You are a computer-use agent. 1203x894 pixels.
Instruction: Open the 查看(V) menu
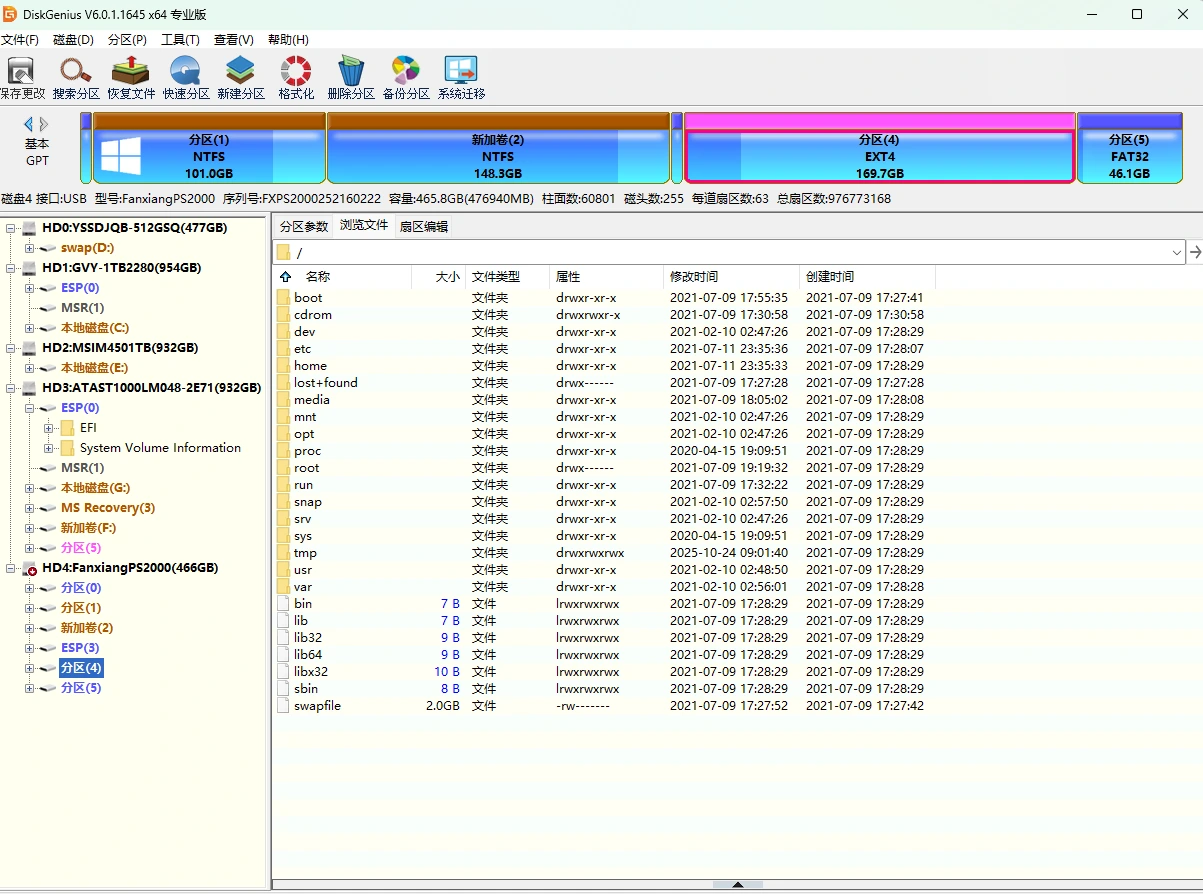tap(233, 39)
